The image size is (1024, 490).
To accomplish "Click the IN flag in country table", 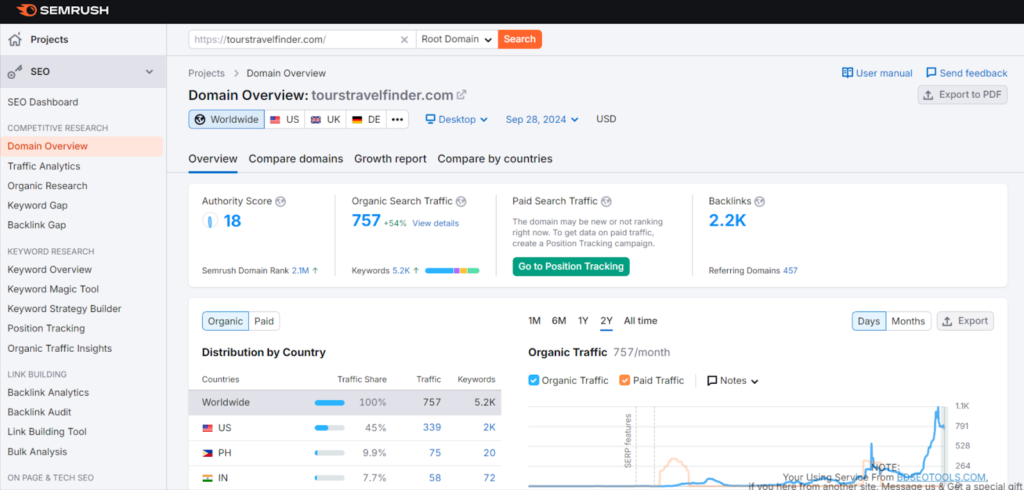I will click(x=208, y=478).
